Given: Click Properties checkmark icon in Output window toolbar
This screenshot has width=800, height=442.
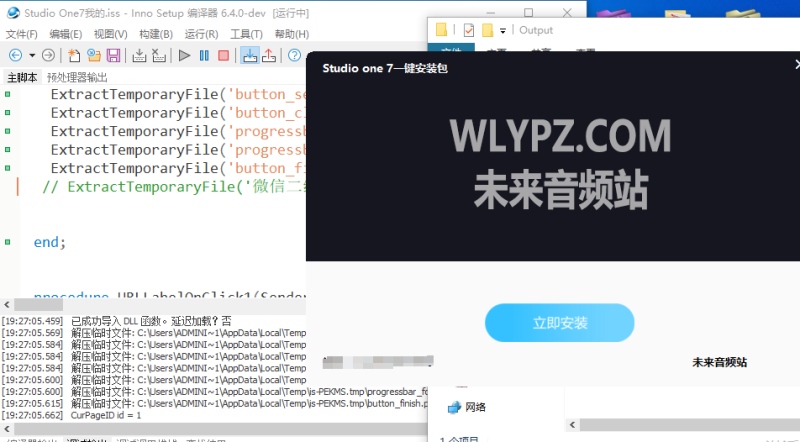Looking at the screenshot, I should [x=468, y=30].
